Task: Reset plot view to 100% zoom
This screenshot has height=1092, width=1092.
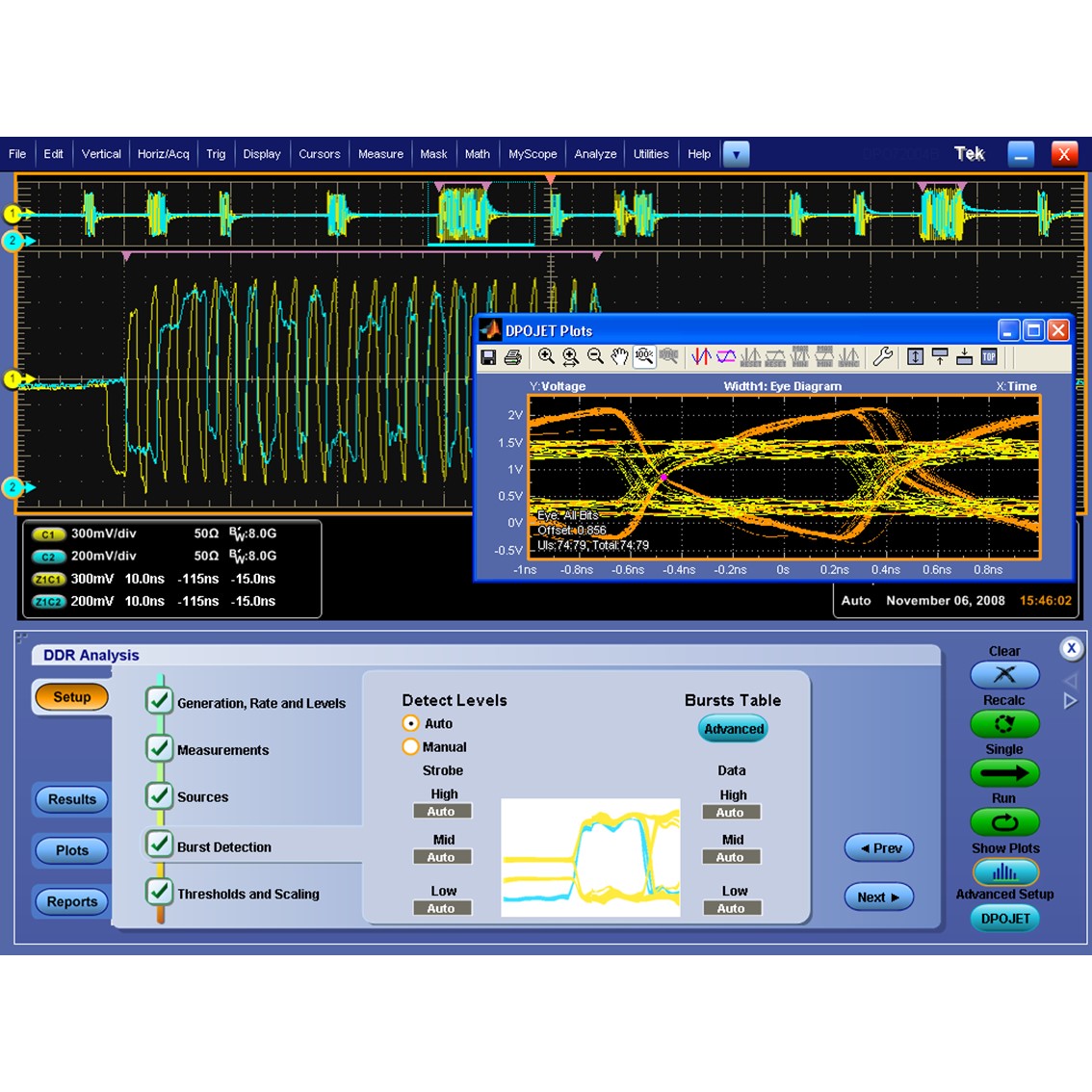Action: [x=645, y=356]
